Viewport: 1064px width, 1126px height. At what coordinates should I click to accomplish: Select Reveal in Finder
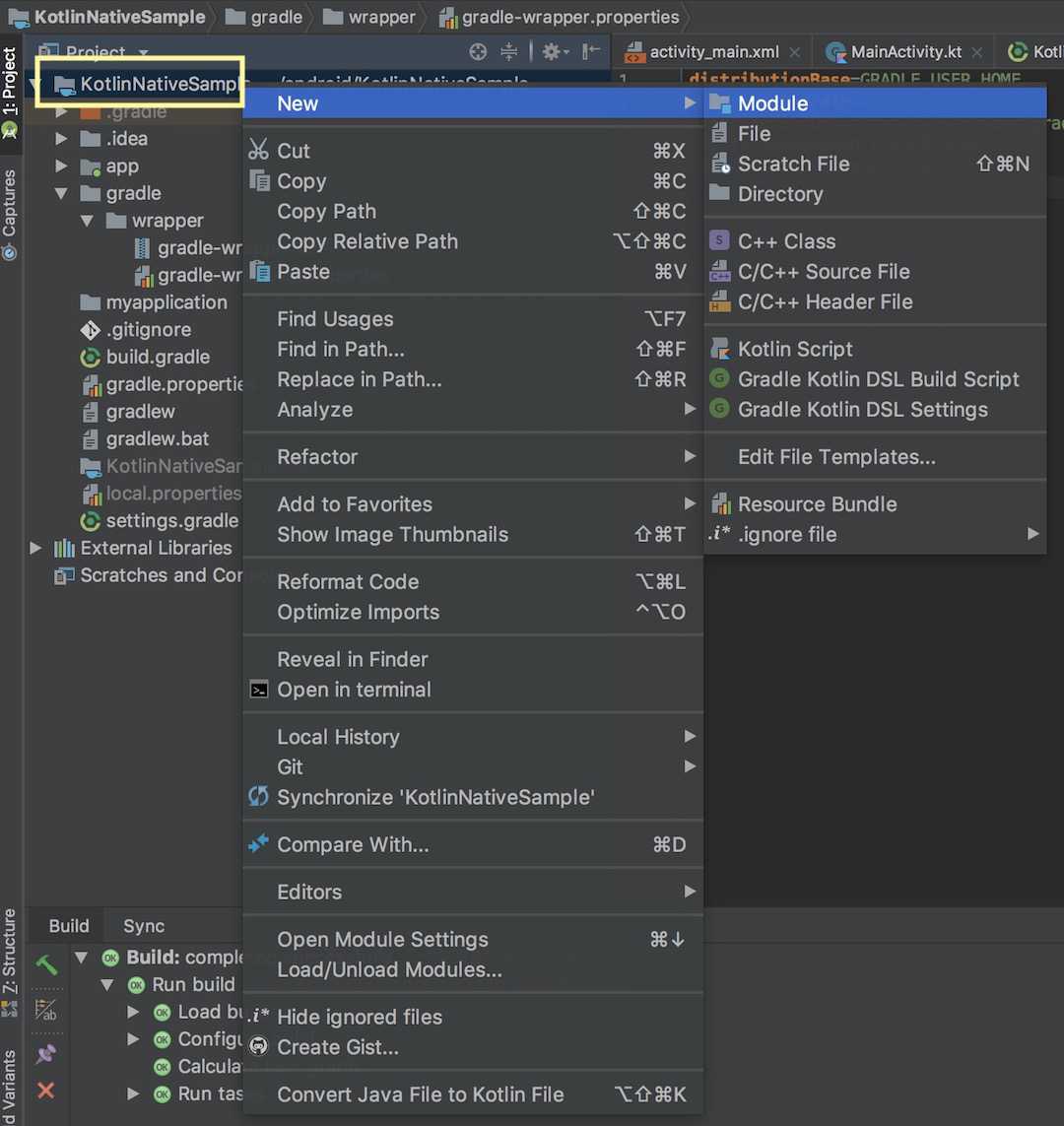click(473, 659)
